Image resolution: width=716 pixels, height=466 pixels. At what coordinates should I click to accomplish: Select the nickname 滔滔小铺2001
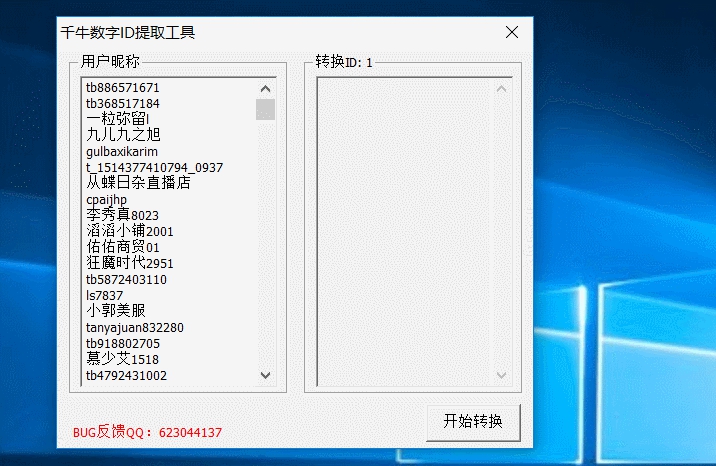pos(130,231)
